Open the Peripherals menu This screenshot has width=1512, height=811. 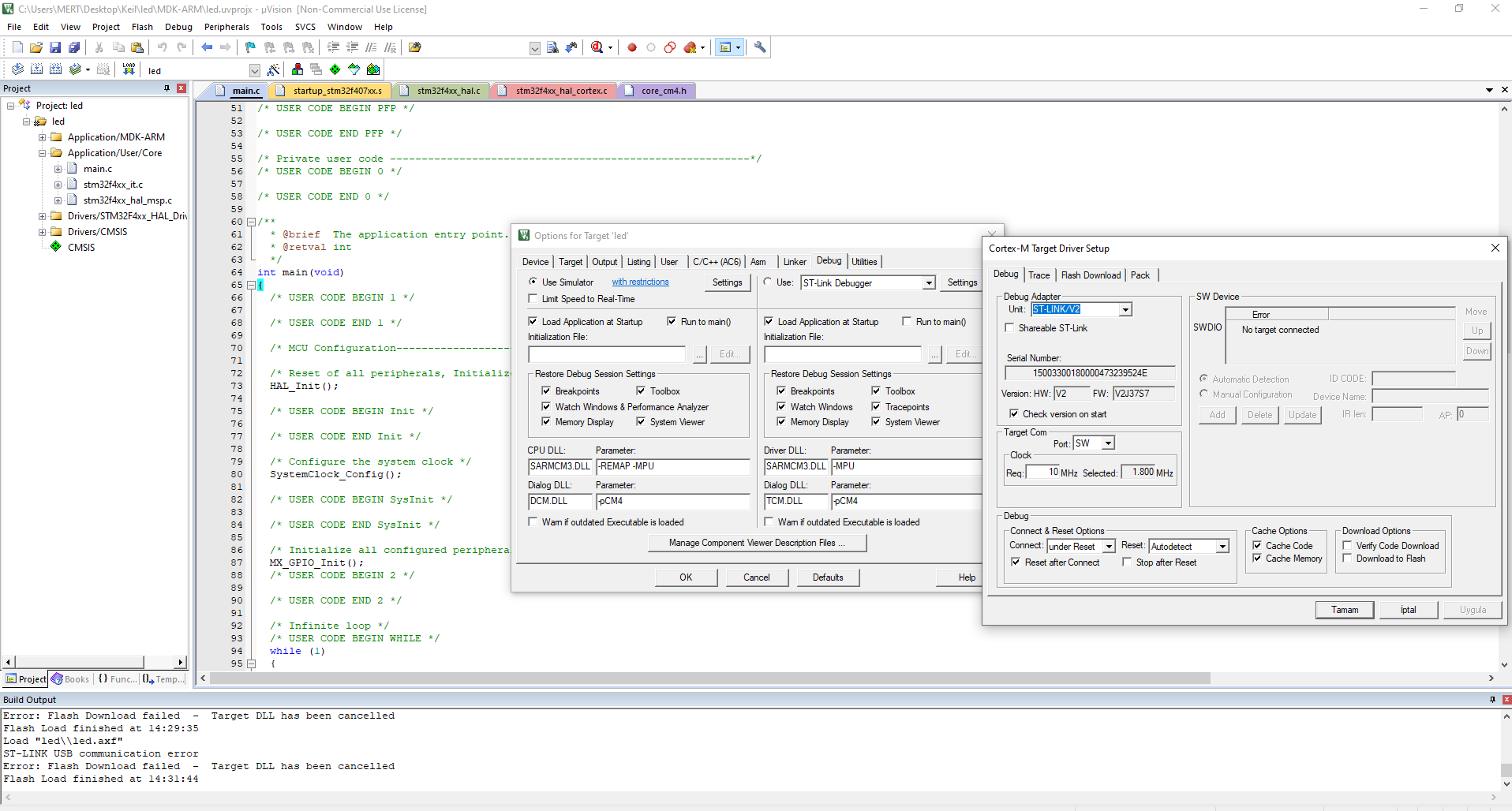[x=226, y=27]
